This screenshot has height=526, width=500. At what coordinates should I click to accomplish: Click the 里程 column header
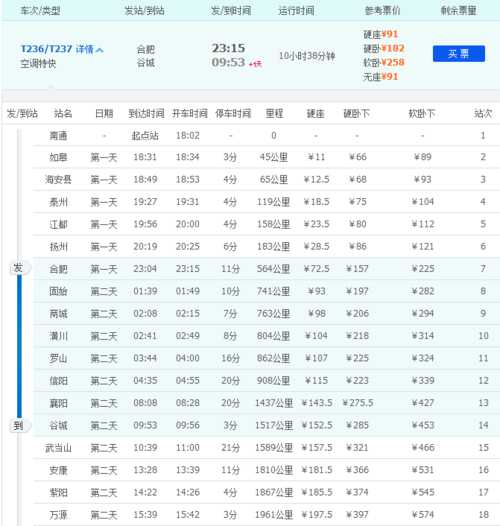274,113
